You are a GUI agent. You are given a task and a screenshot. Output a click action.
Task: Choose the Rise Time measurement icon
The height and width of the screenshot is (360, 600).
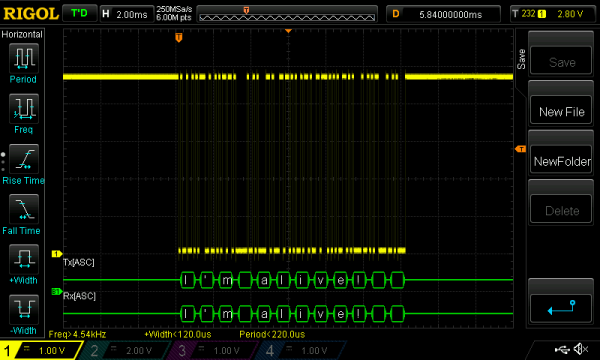point(24,159)
